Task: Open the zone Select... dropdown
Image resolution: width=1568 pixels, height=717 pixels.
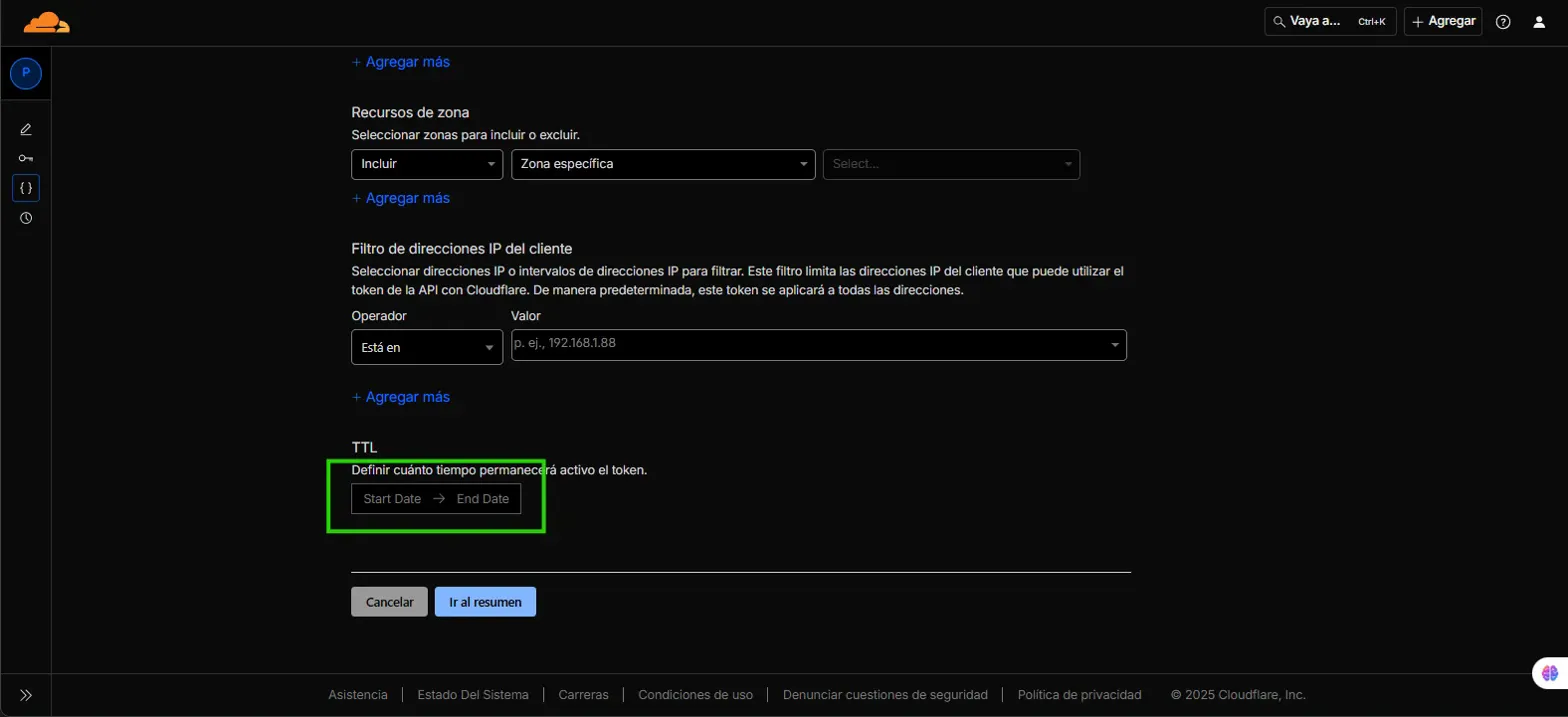Action: [x=950, y=164]
